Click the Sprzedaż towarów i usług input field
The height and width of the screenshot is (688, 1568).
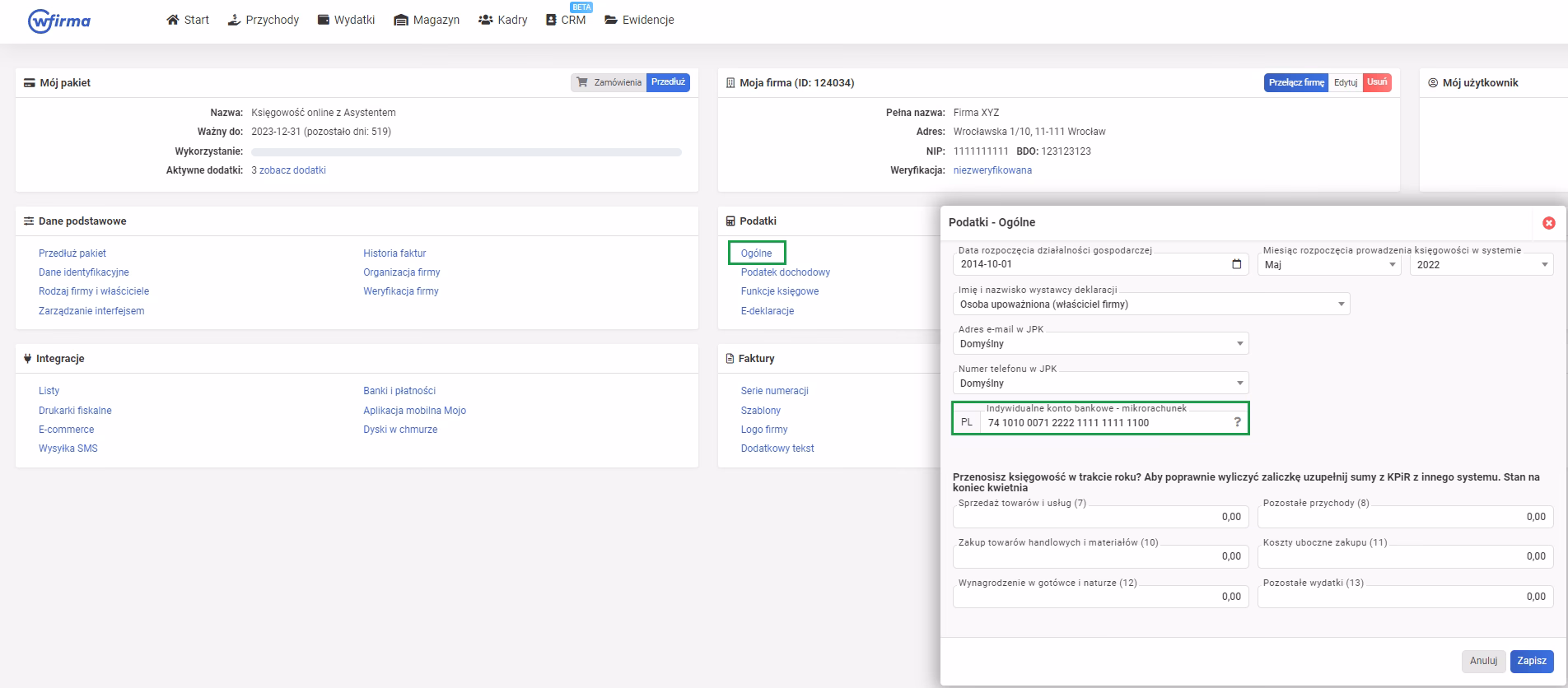pos(1100,517)
